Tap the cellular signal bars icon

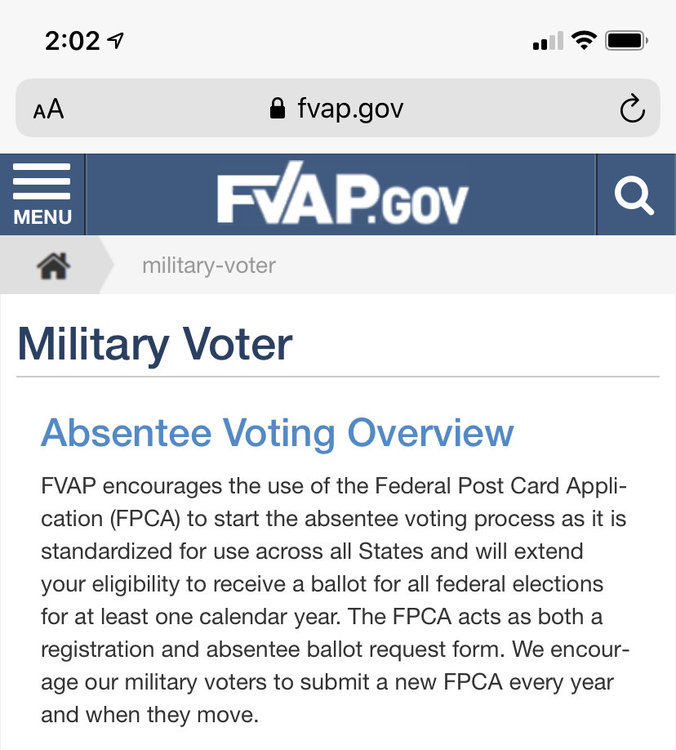point(547,42)
